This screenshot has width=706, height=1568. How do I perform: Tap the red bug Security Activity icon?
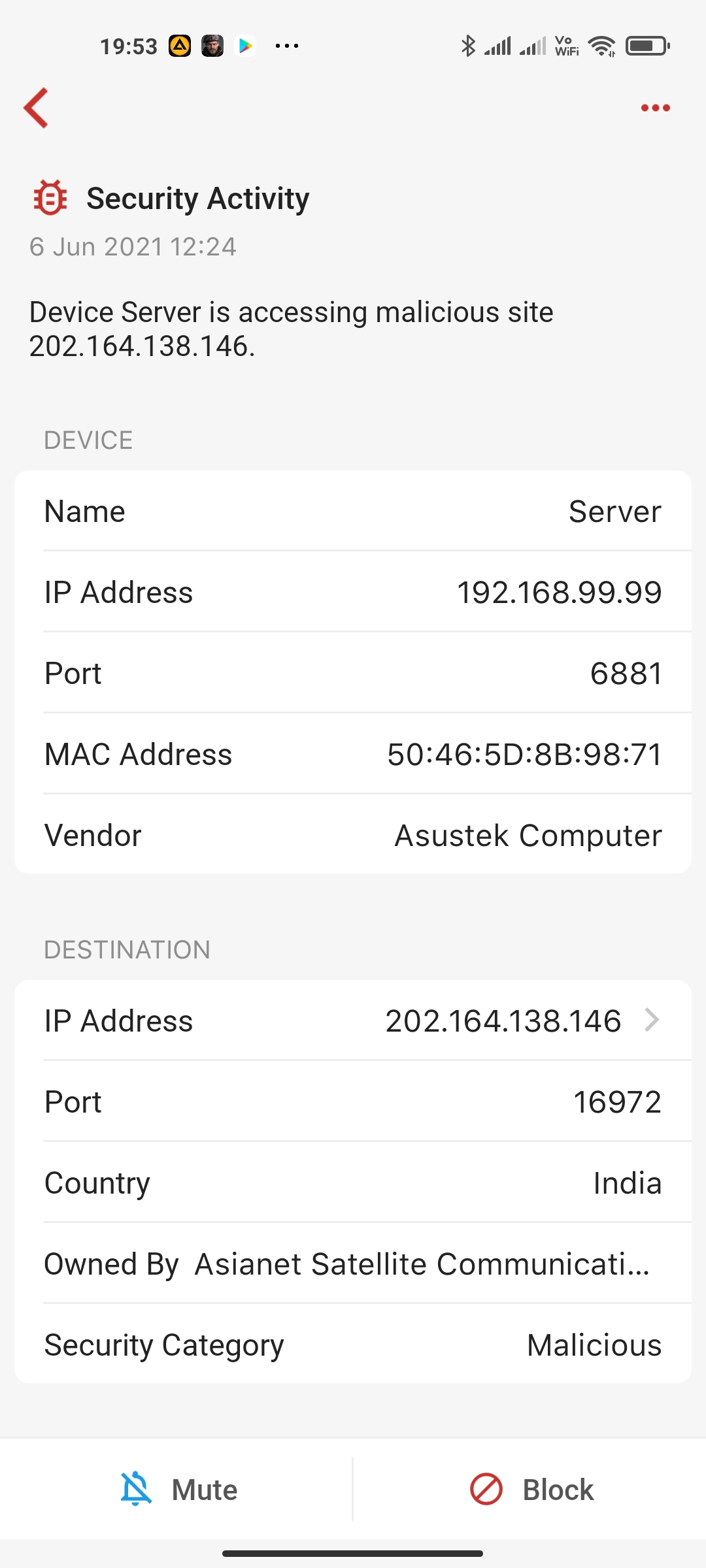[50, 198]
